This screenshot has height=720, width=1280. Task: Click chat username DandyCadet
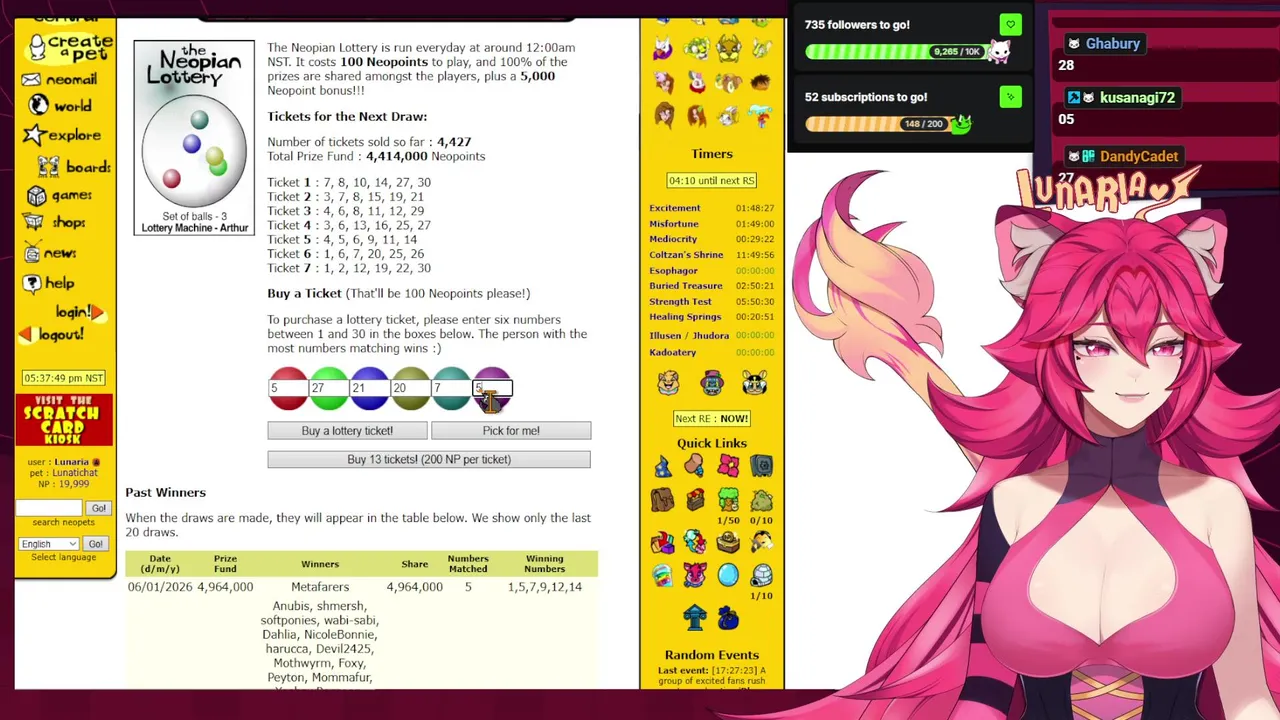tap(1139, 156)
